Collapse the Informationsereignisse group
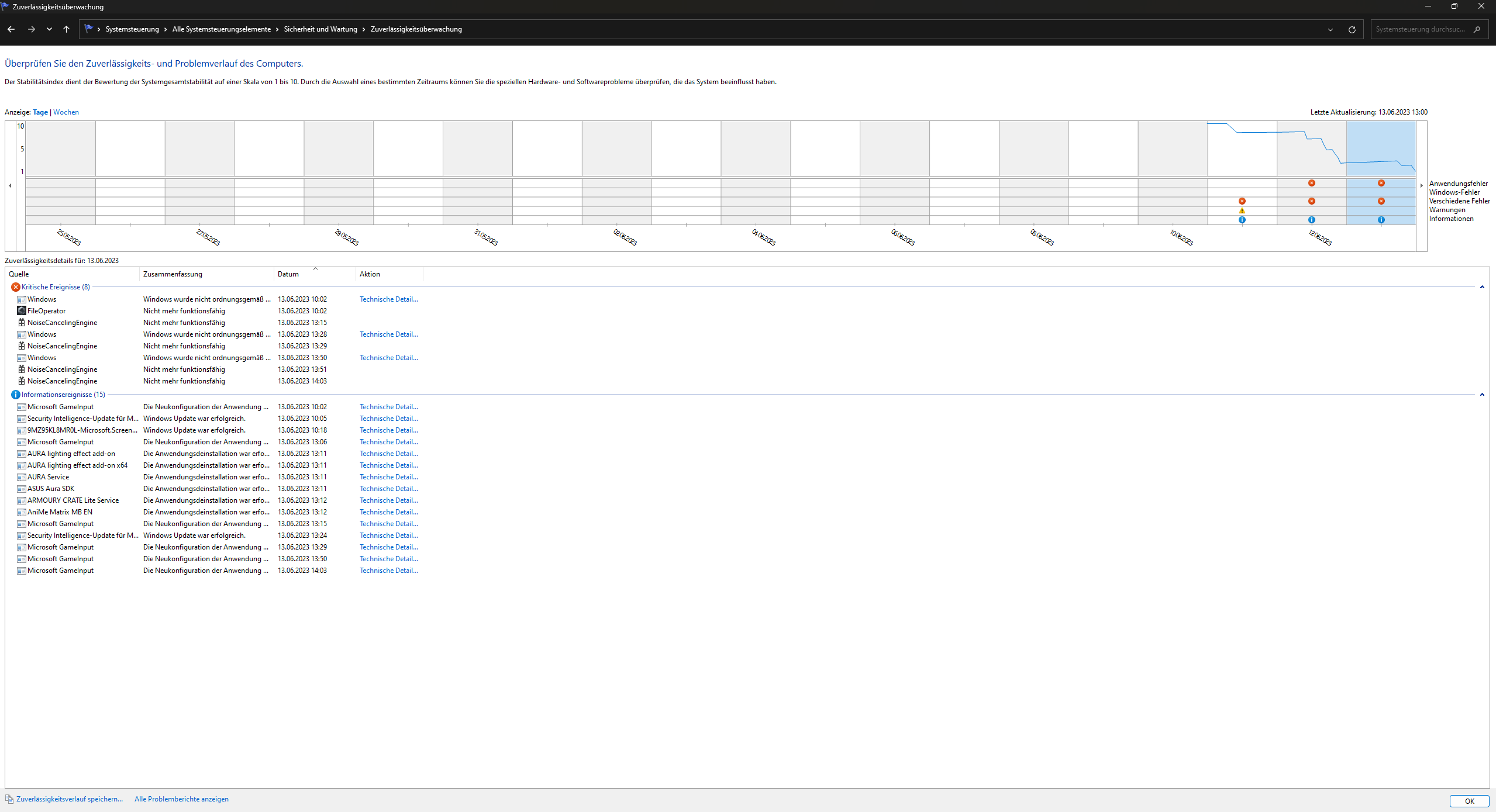 coord(1481,395)
